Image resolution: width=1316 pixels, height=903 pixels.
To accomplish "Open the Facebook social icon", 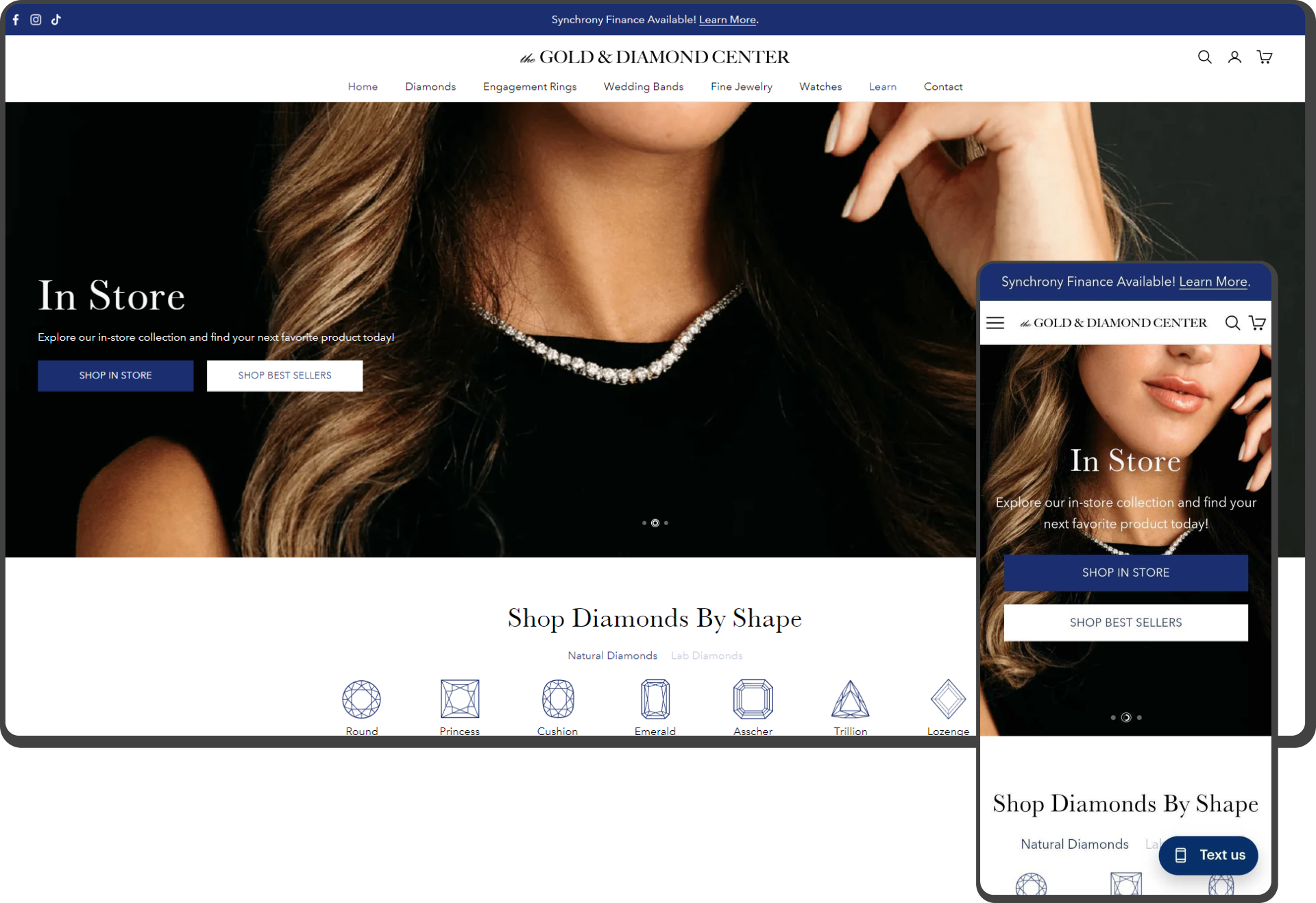I will (16, 20).
